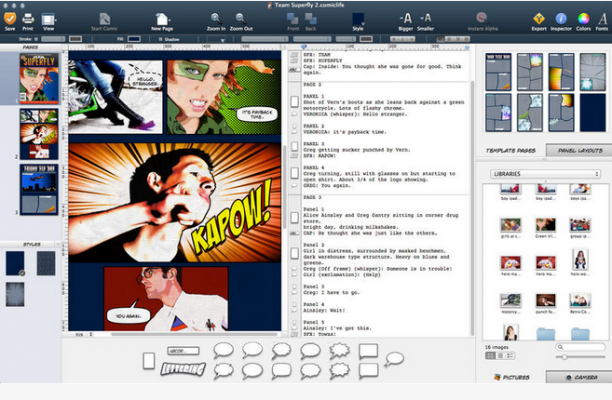Click the text color swatch in format bar
Screen dimensions: 612x400
[366, 39]
